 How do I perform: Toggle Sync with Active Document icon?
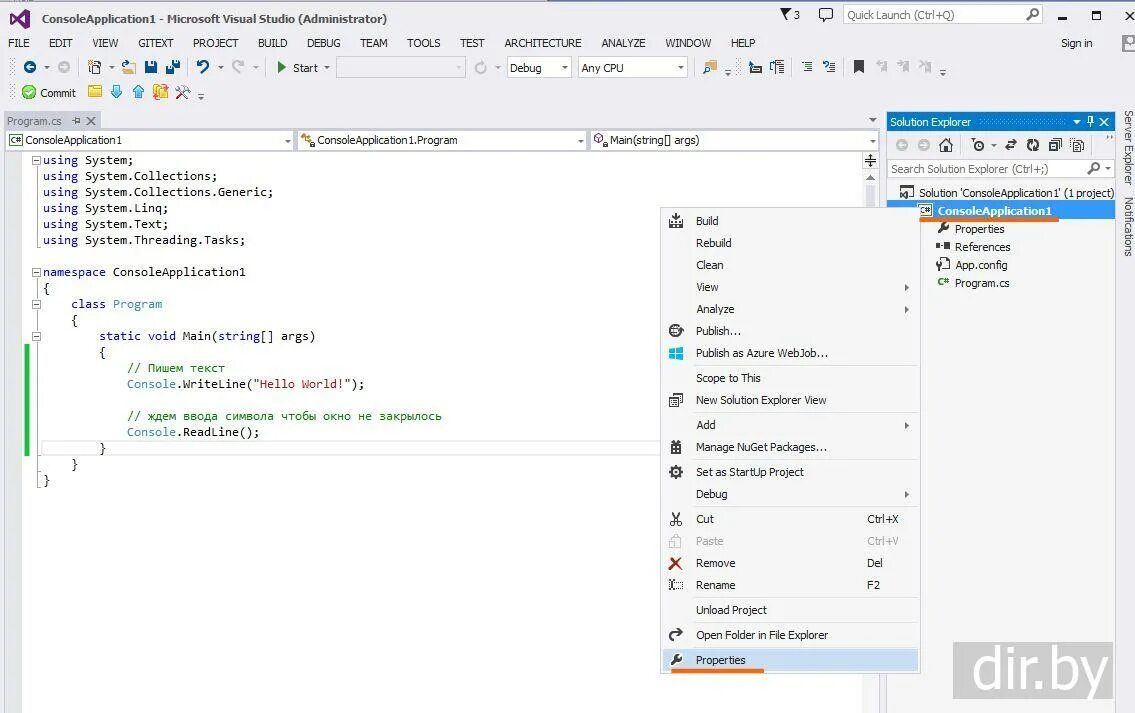coord(1011,145)
